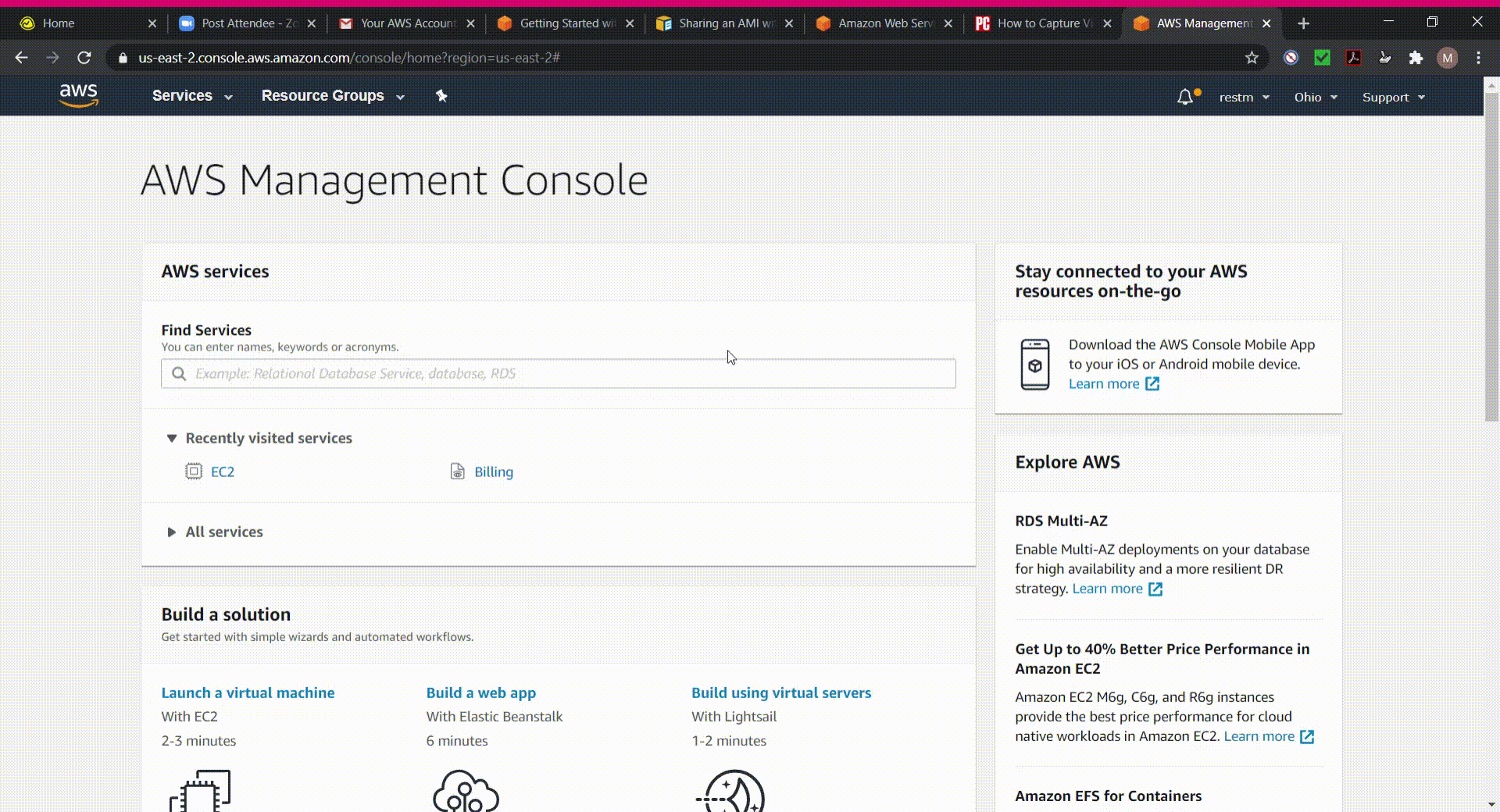The width and height of the screenshot is (1500, 812).
Task: Click Build a web app link
Action: [480, 693]
